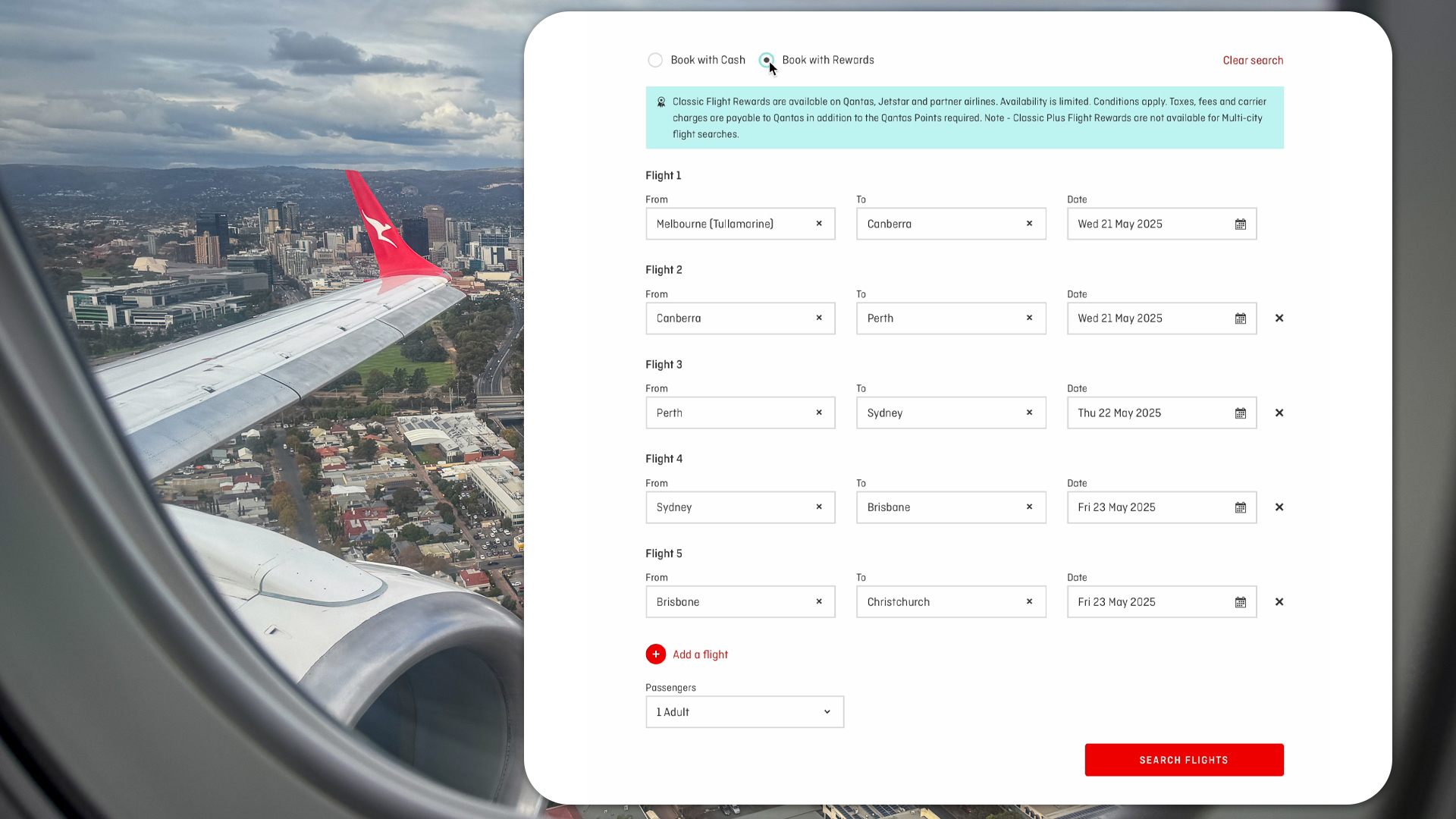Click the red plus Add a flight icon
This screenshot has width=1456, height=819.
(x=656, y=654)
